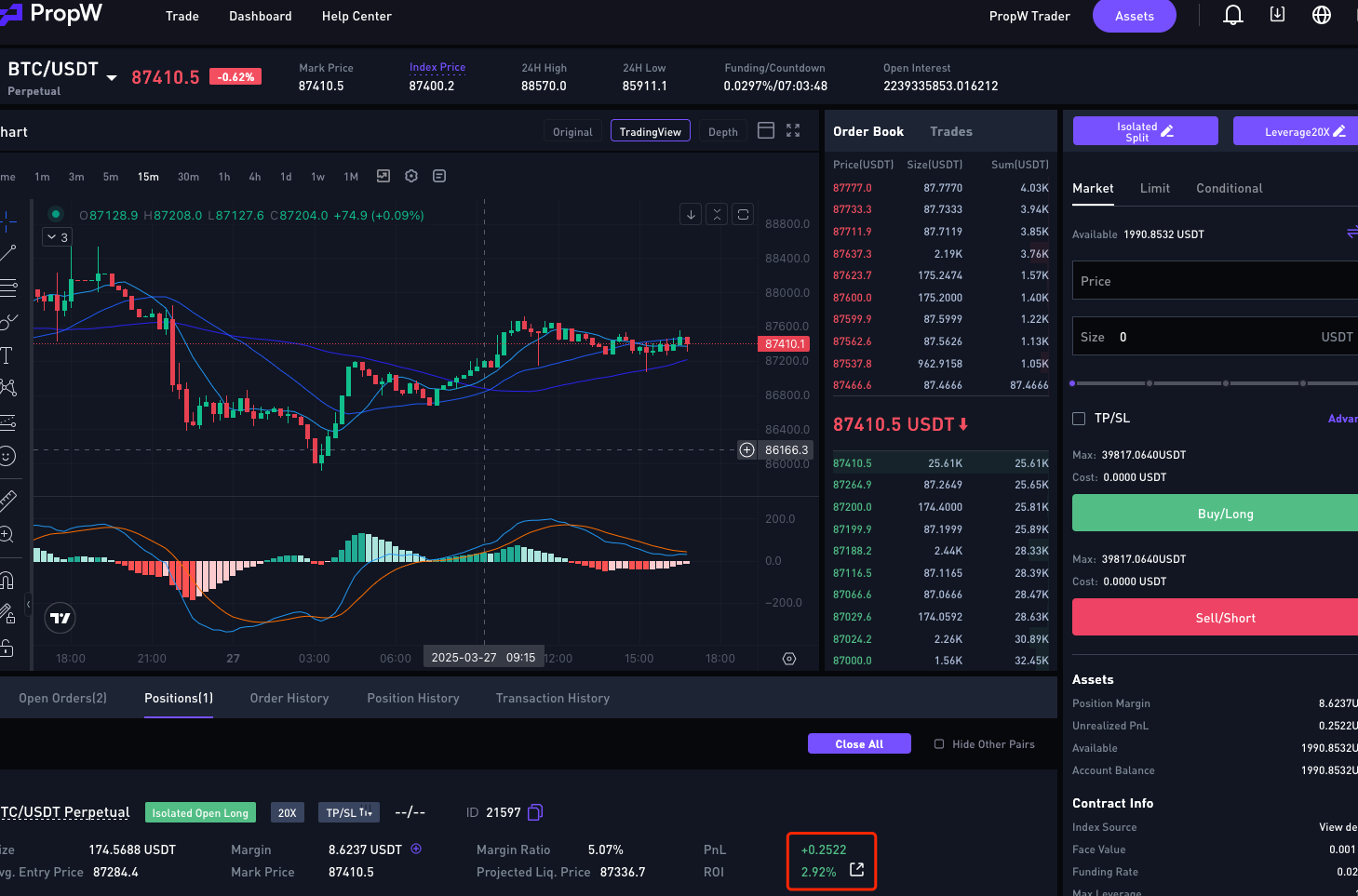Select the horizontal lines Fib tool

click(x=7, y=288)
